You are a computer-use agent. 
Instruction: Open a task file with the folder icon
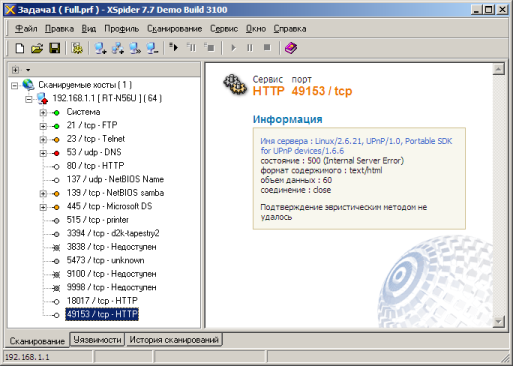point(37,48)
